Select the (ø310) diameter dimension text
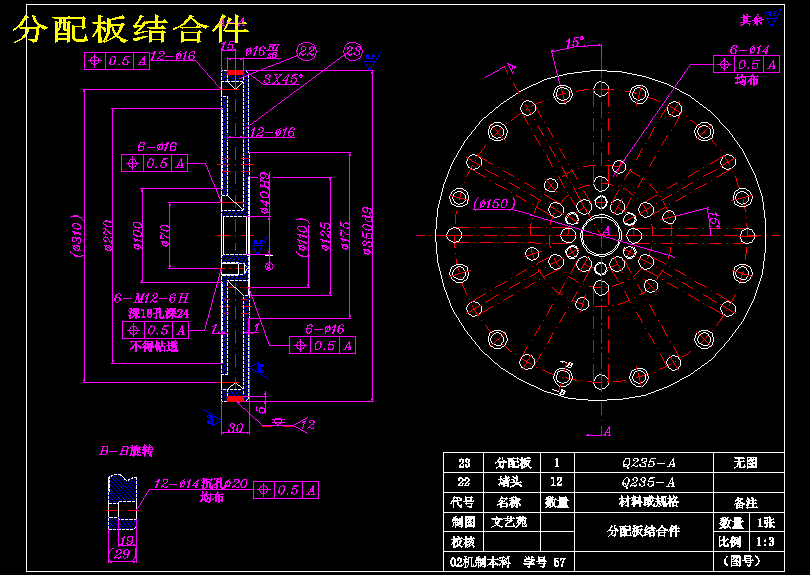The height and width of the screenshot is (575, 810). [77, 236]
